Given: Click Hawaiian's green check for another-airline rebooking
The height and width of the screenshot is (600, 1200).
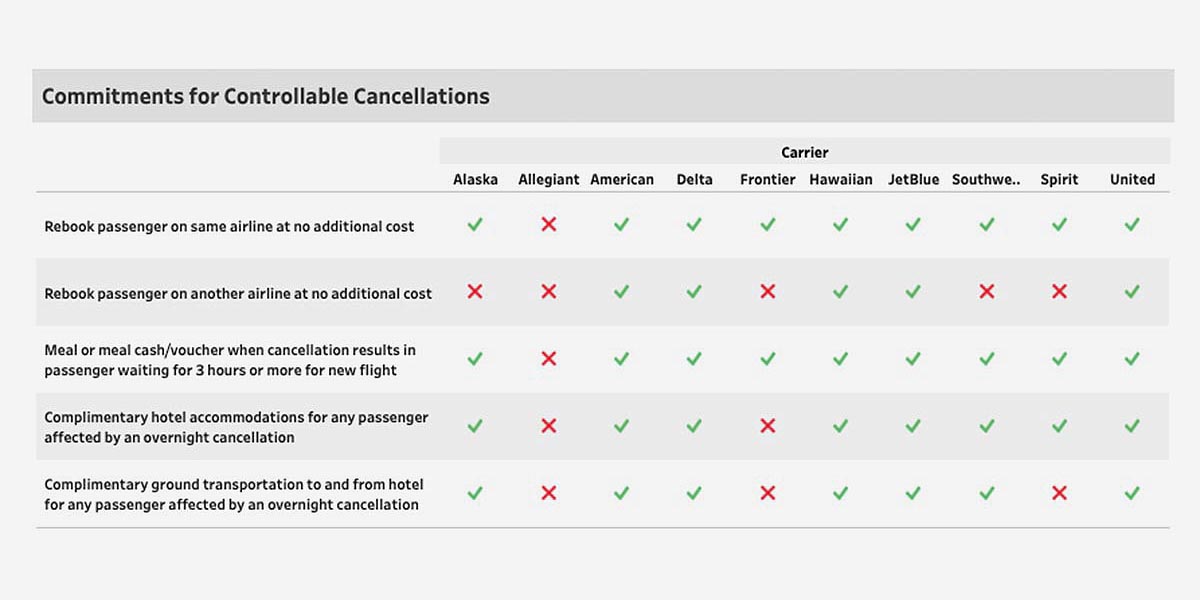Looking at the screenshot, I should tap(841, 292).
